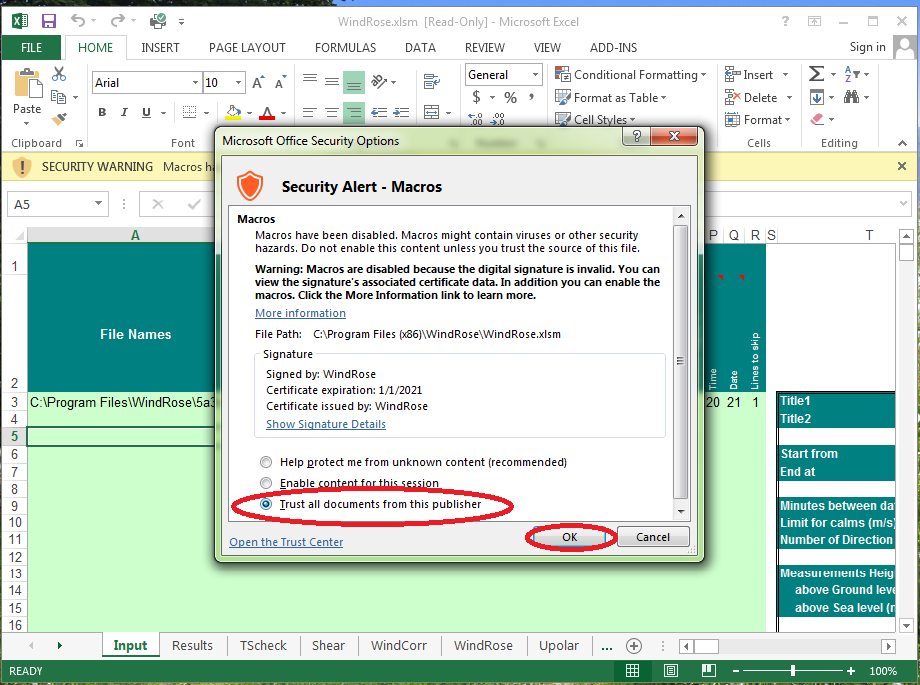Apply red font color

point(267,112)
